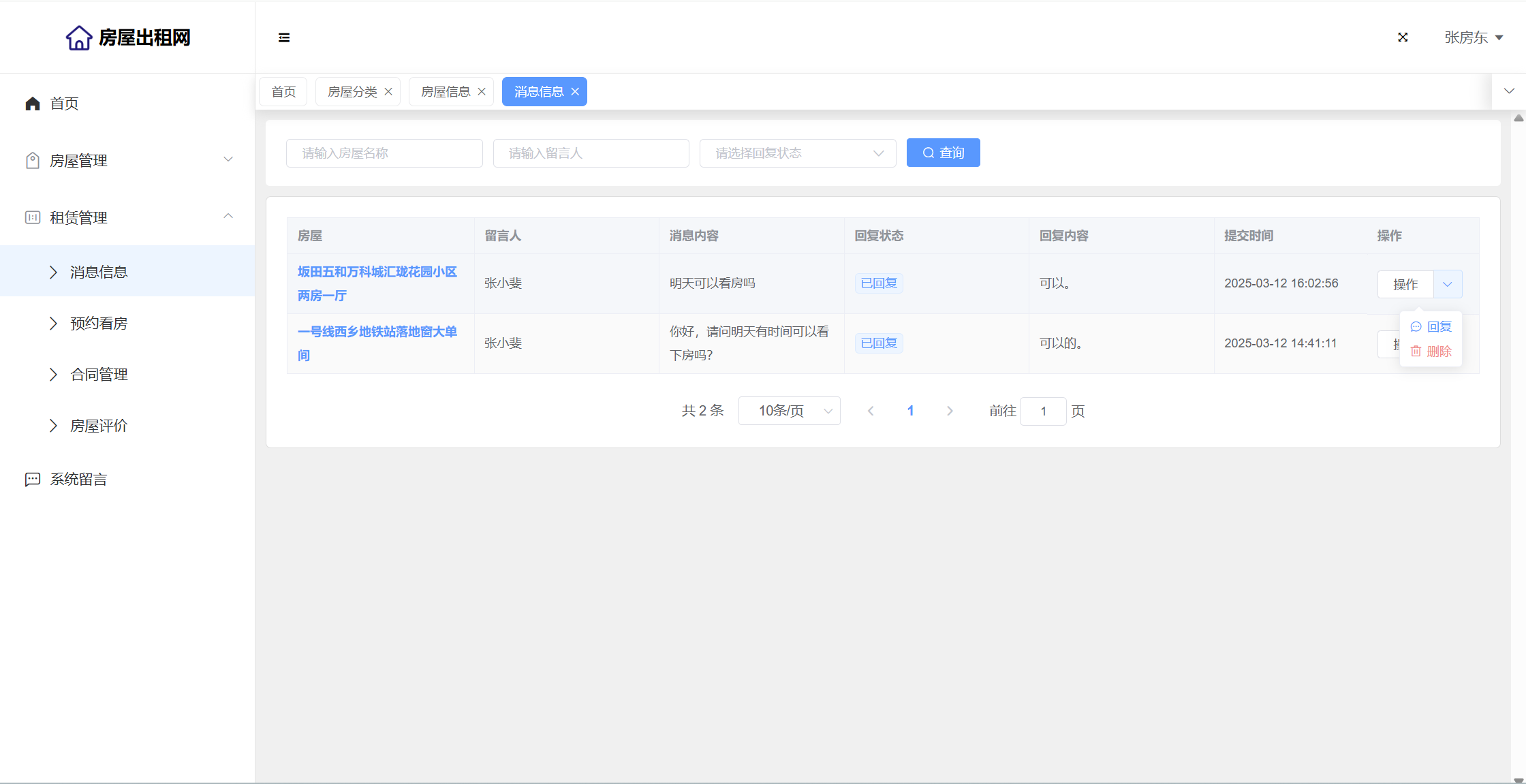Switch to the 首页 tab
Viewport: 1526px width, 784px height.
point(283,92)
